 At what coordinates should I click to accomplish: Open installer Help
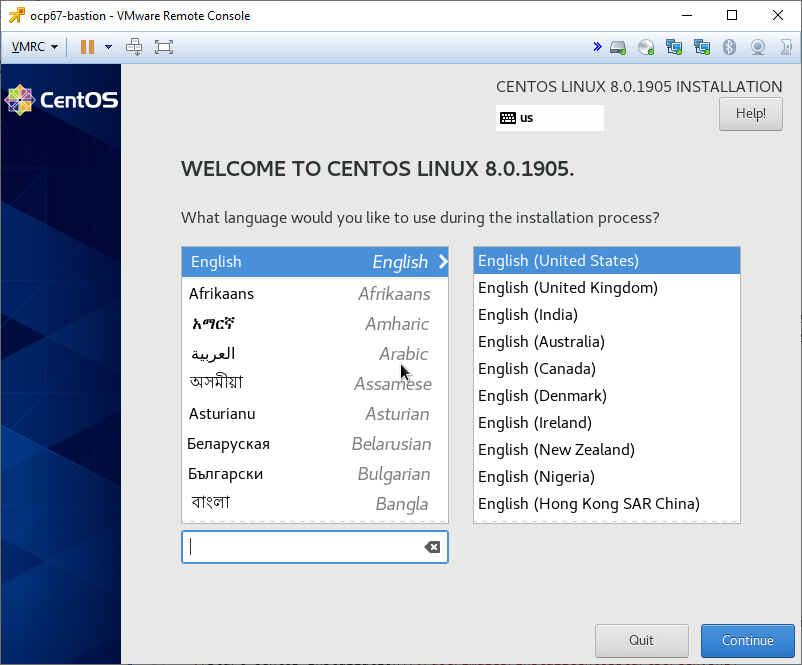tap(750, 114)
